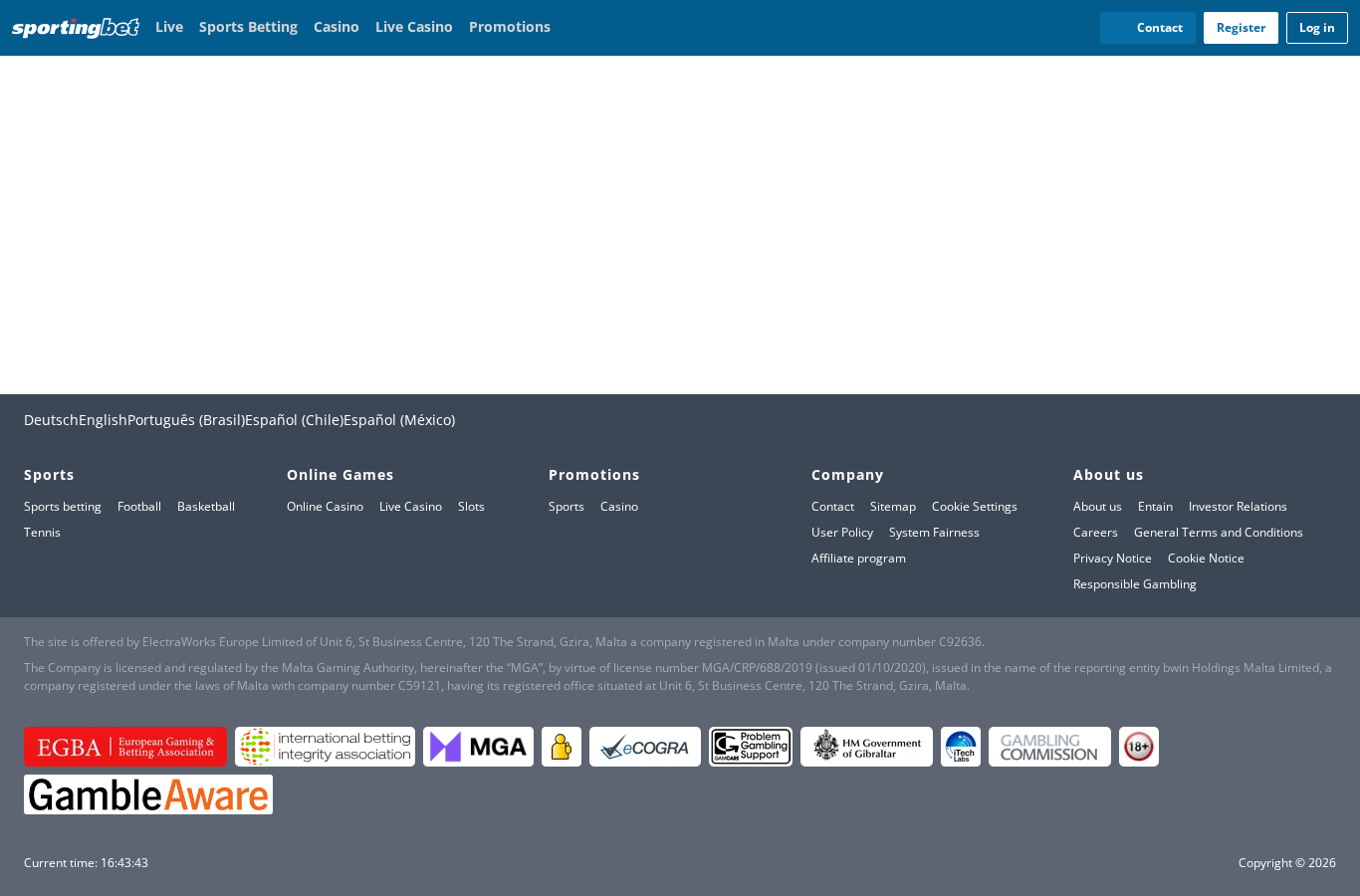This screenshot has width=1360, height=896.
Task: Open the Basketball footer link
Action: (x=206, y=507)
